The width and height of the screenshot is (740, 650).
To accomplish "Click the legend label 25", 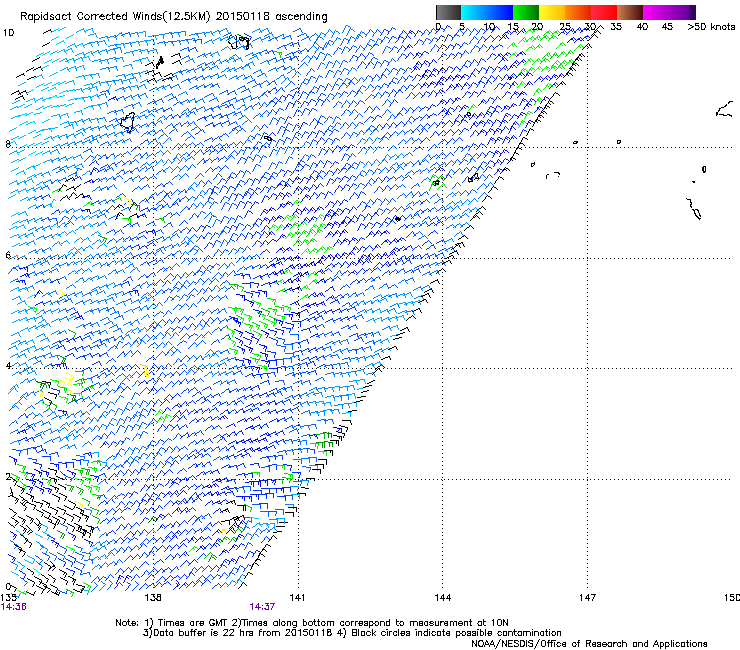I will coord(565,27).
